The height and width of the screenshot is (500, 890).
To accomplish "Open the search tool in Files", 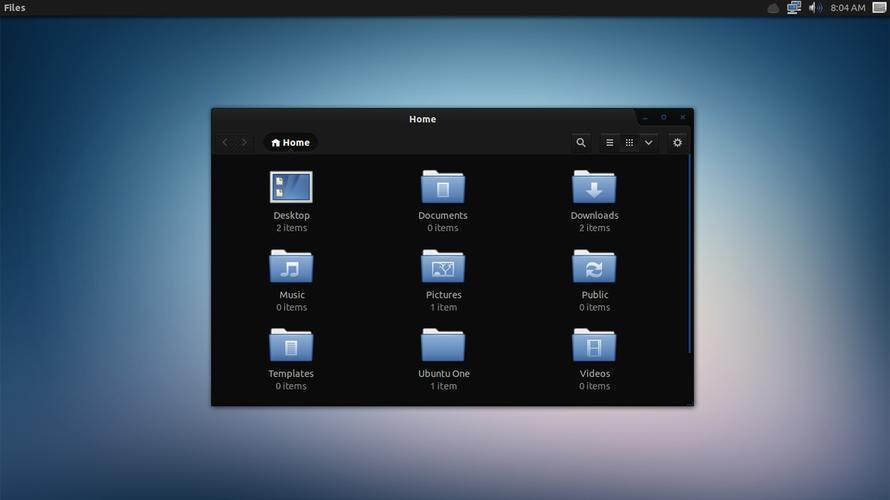I will tap(581, 143).
